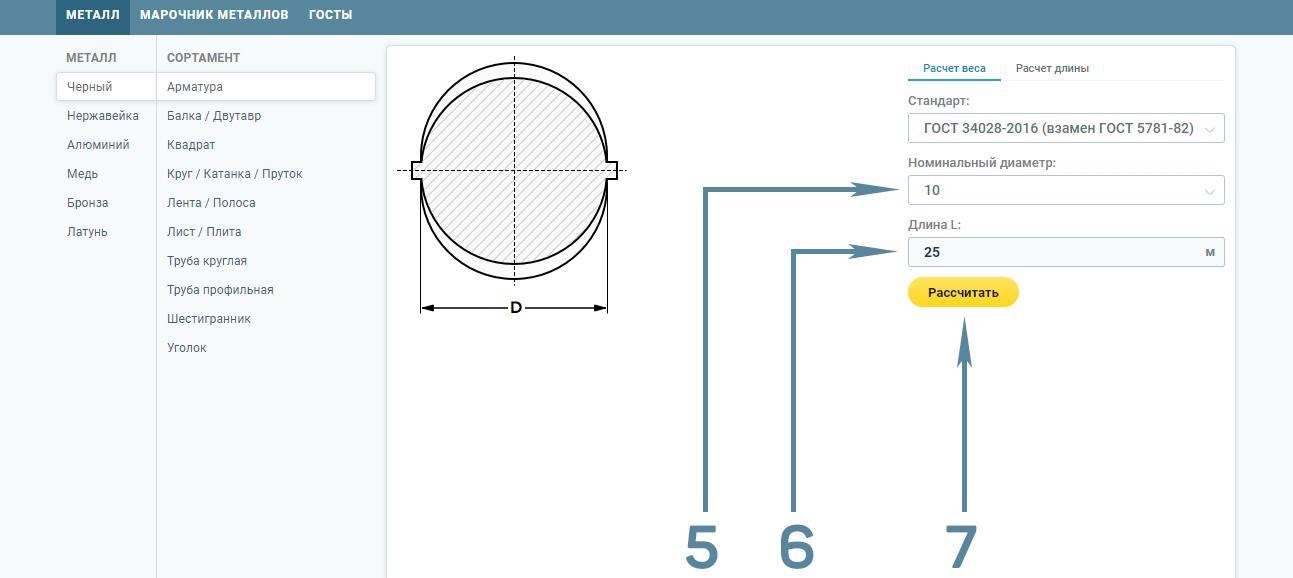Select Алюминий metal category
The width and height of the screenshot is (1293, 578).
click(x=98, y=145)
